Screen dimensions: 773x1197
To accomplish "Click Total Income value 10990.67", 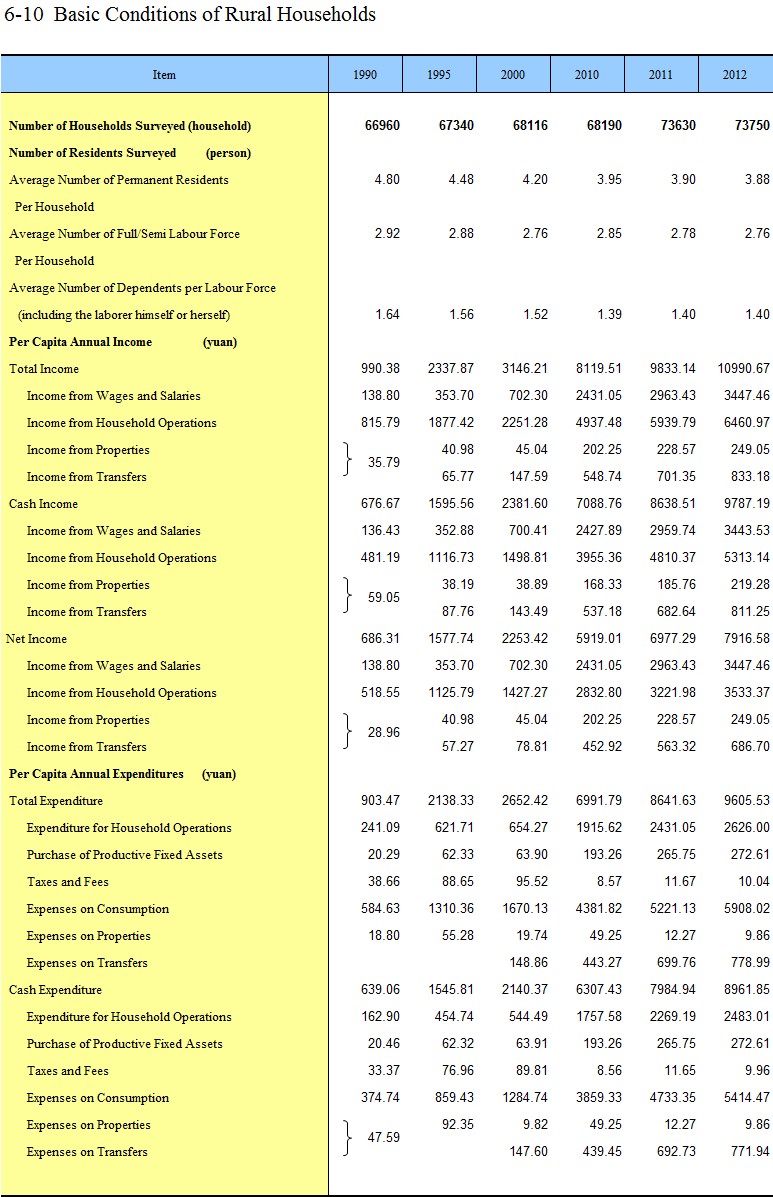I will pos(744,369).
